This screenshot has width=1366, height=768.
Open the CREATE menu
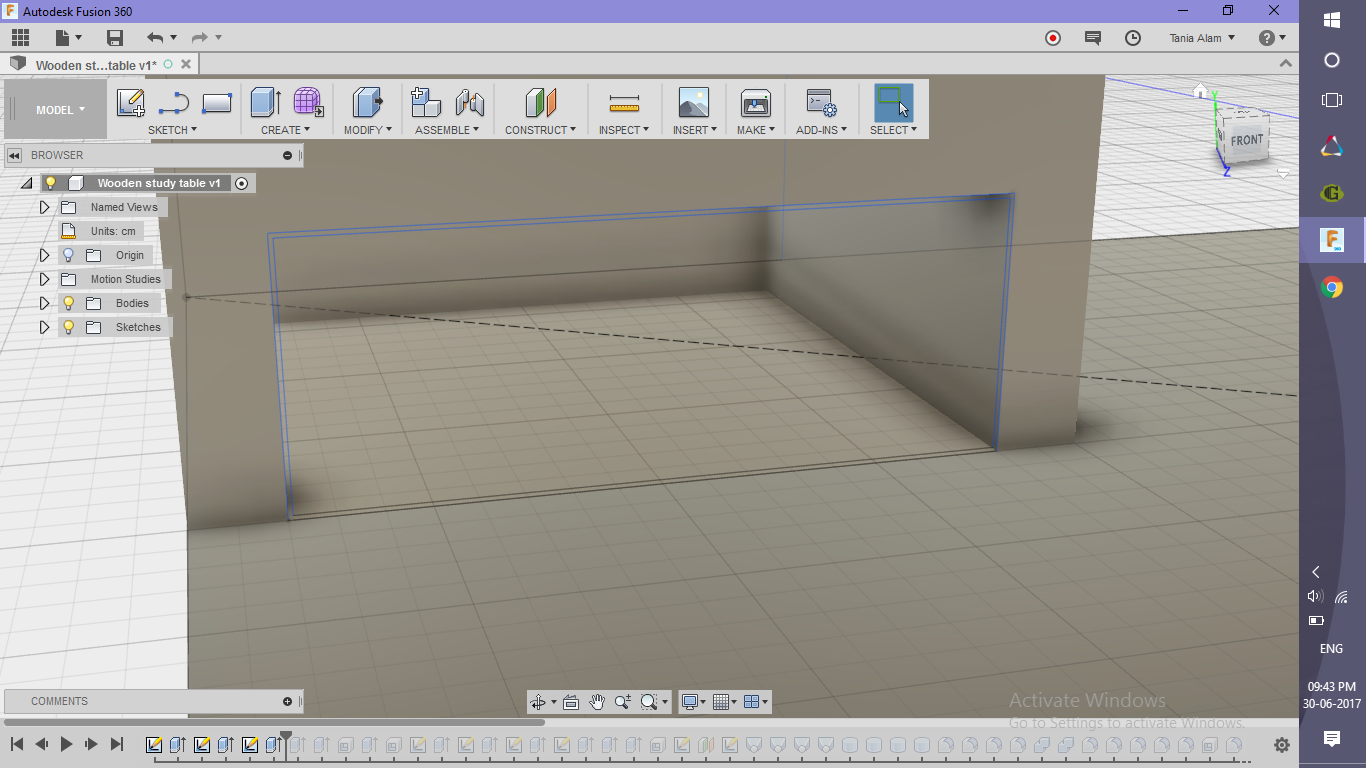pyautogui.click(x=286, y=130)
